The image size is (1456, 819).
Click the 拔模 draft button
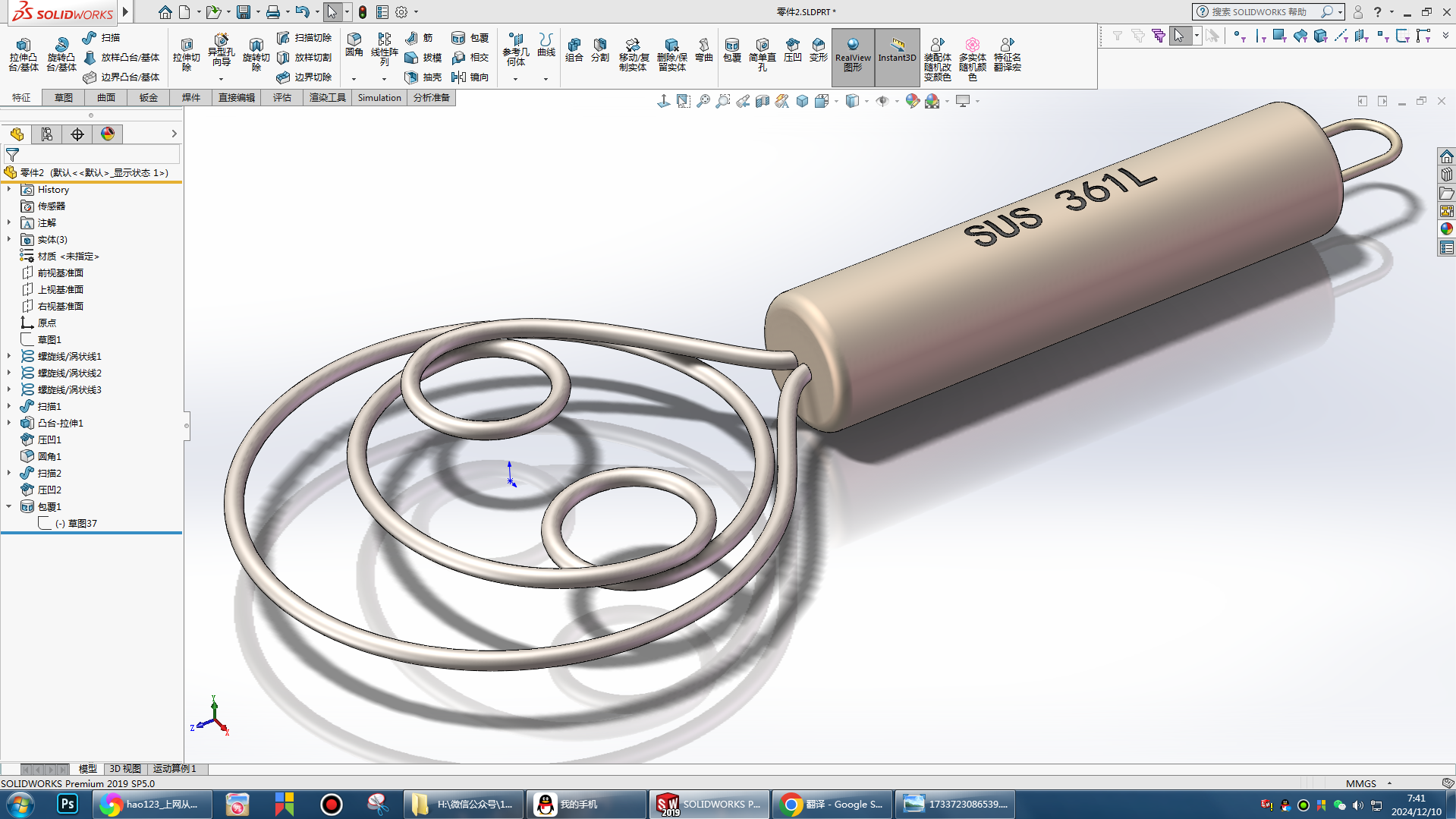tap(423, 58)
